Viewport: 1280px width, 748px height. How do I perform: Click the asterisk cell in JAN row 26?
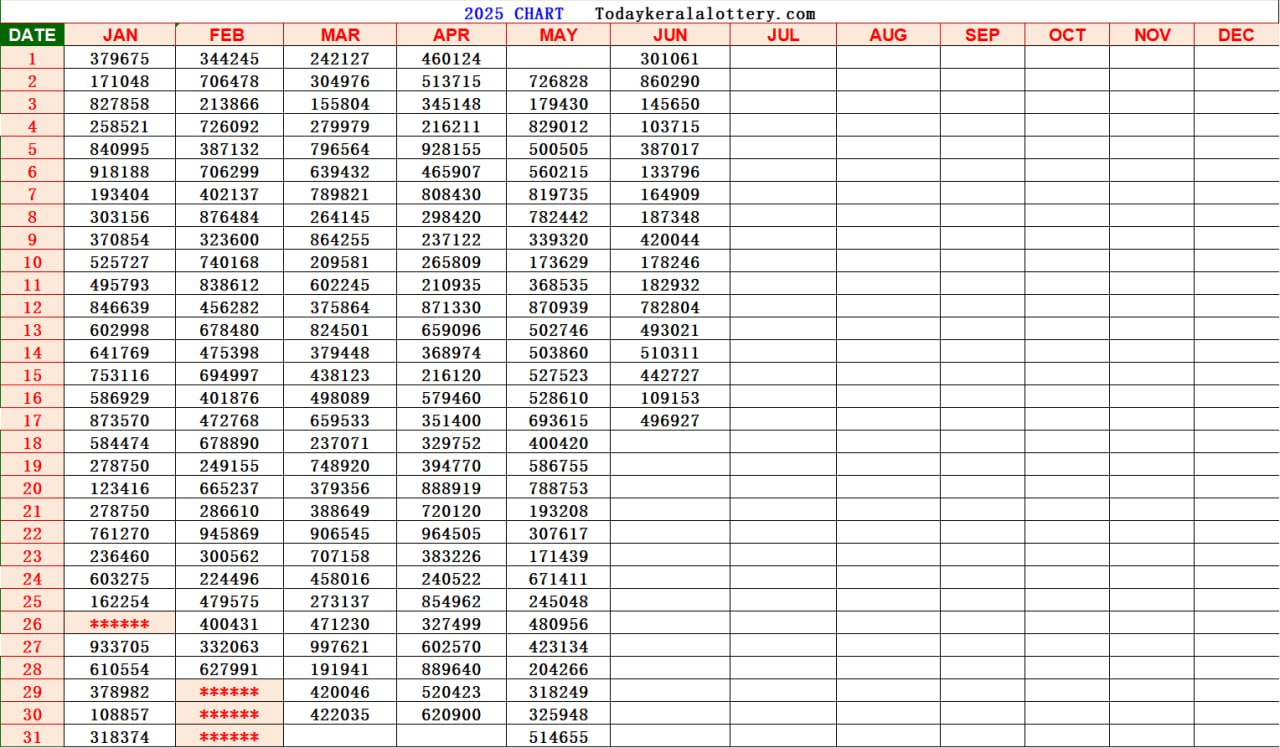[120, 624]
